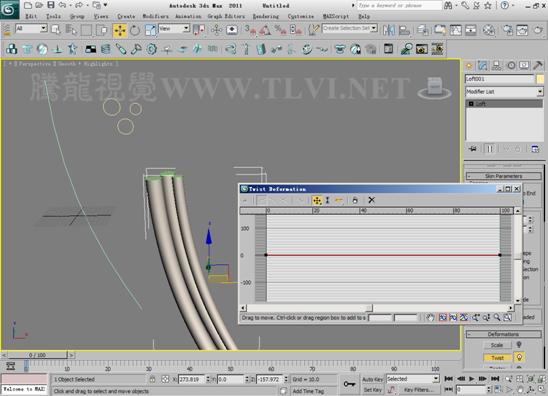Click the Key Filters button
Image resolution: width=548 pixels, height=396 pixels.
point(418,389)
